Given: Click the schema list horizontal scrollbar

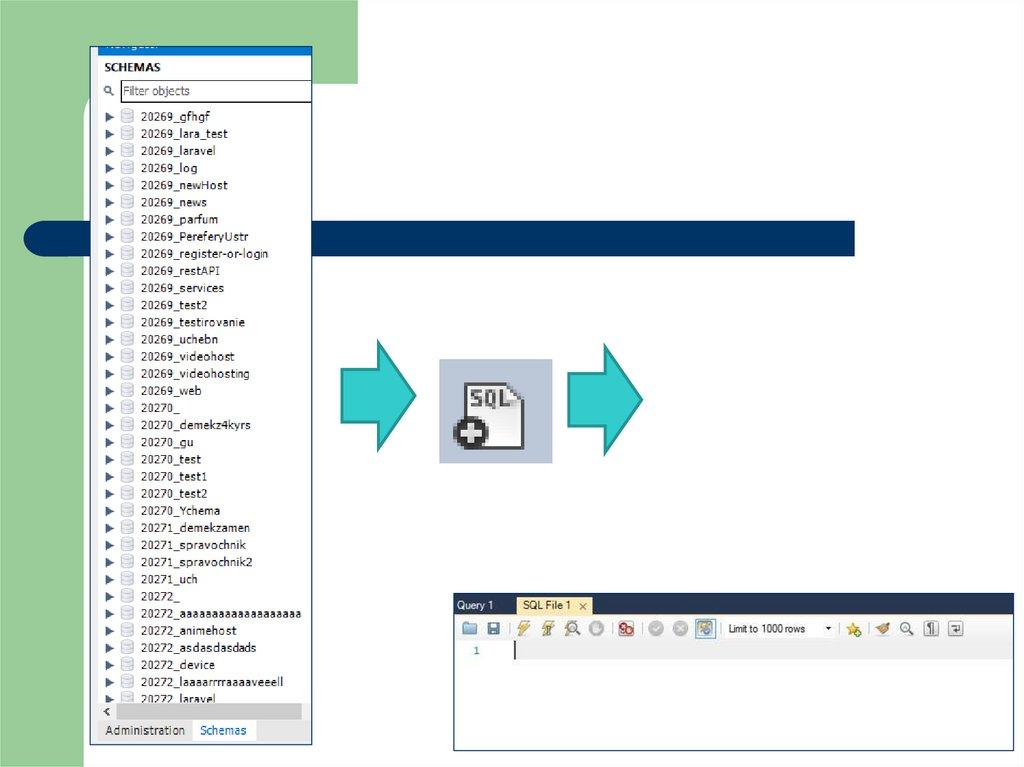Looking at the screenshot, I should tap(208, 712).
